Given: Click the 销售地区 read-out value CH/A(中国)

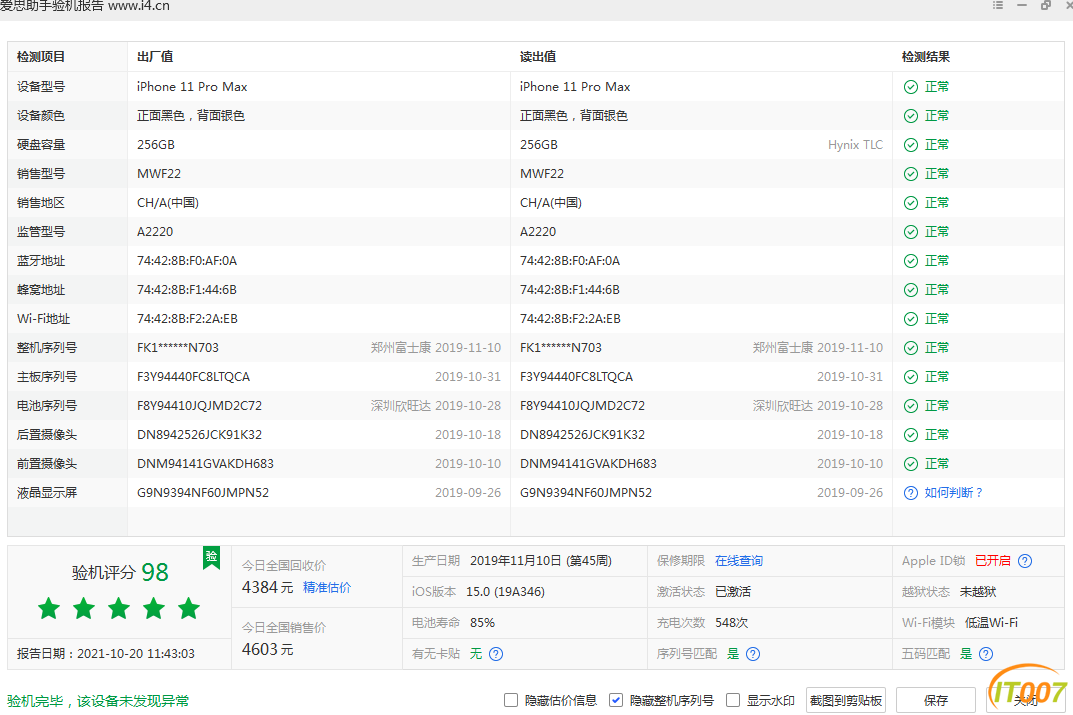Looking at the screenshot, I should coord(551,203).
